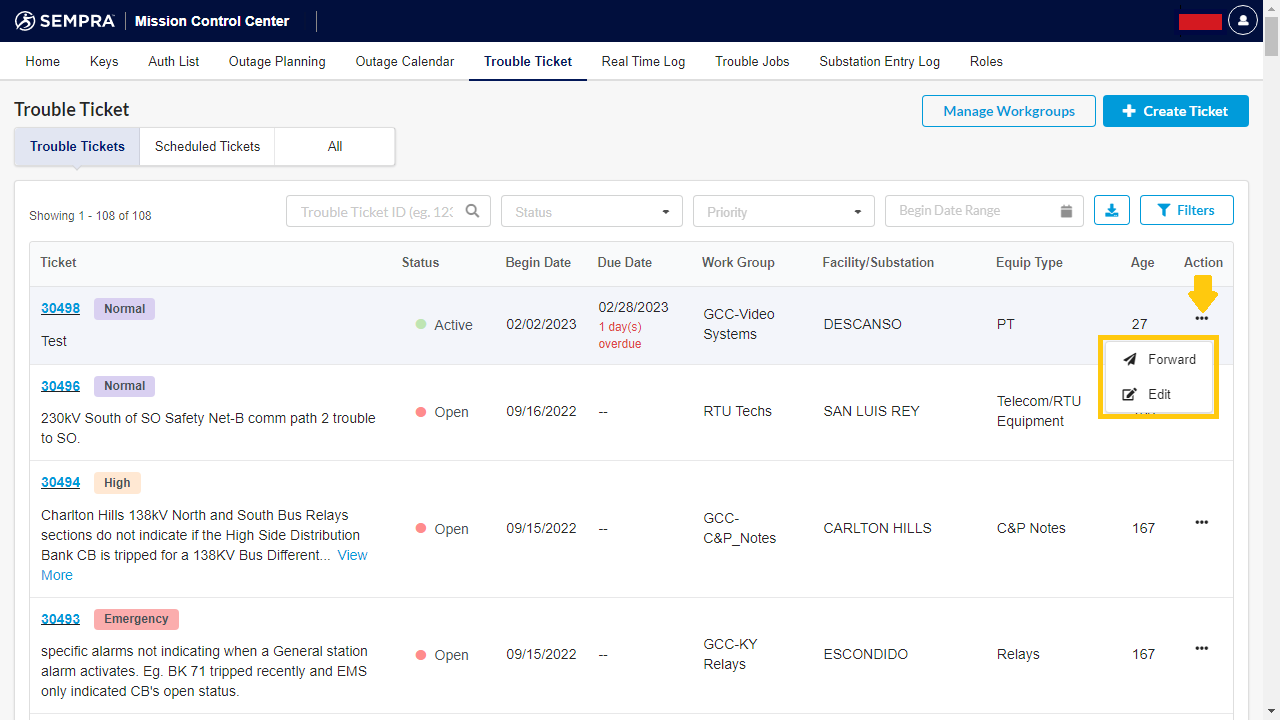
Task: Open ticket 30496 link
Action: point(60,386)
